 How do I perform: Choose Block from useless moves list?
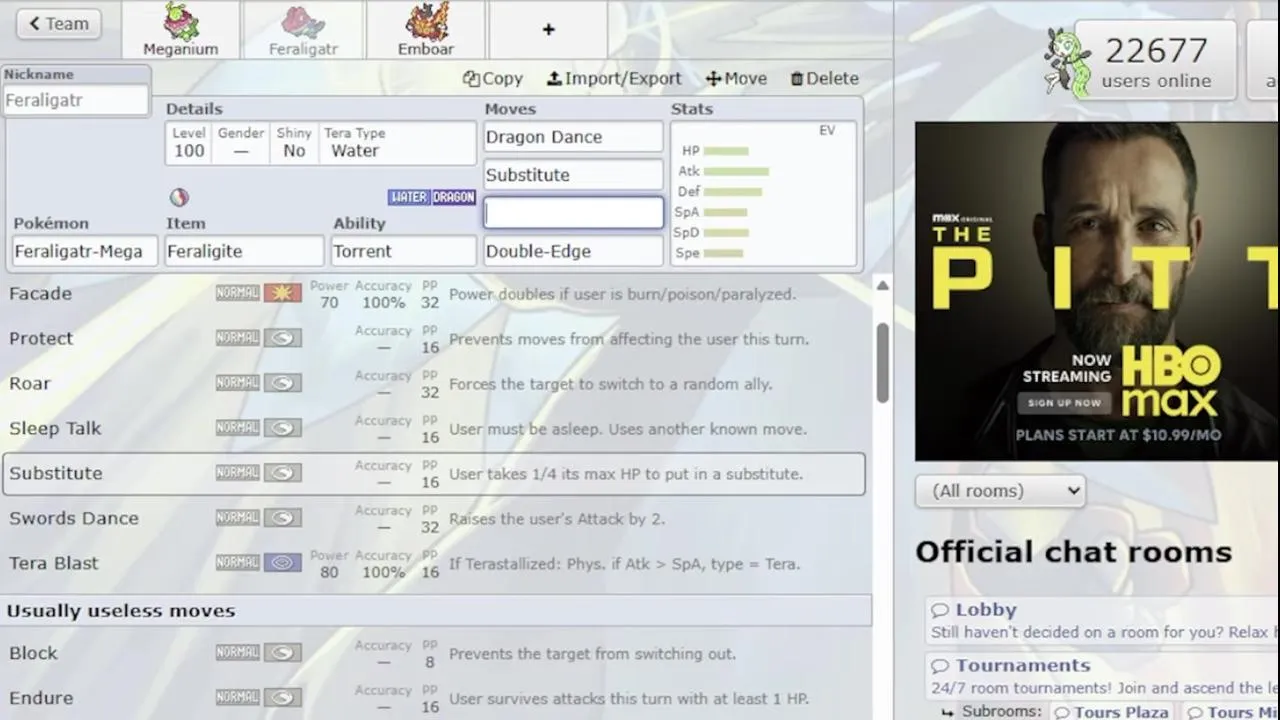[x=434, y=654]
